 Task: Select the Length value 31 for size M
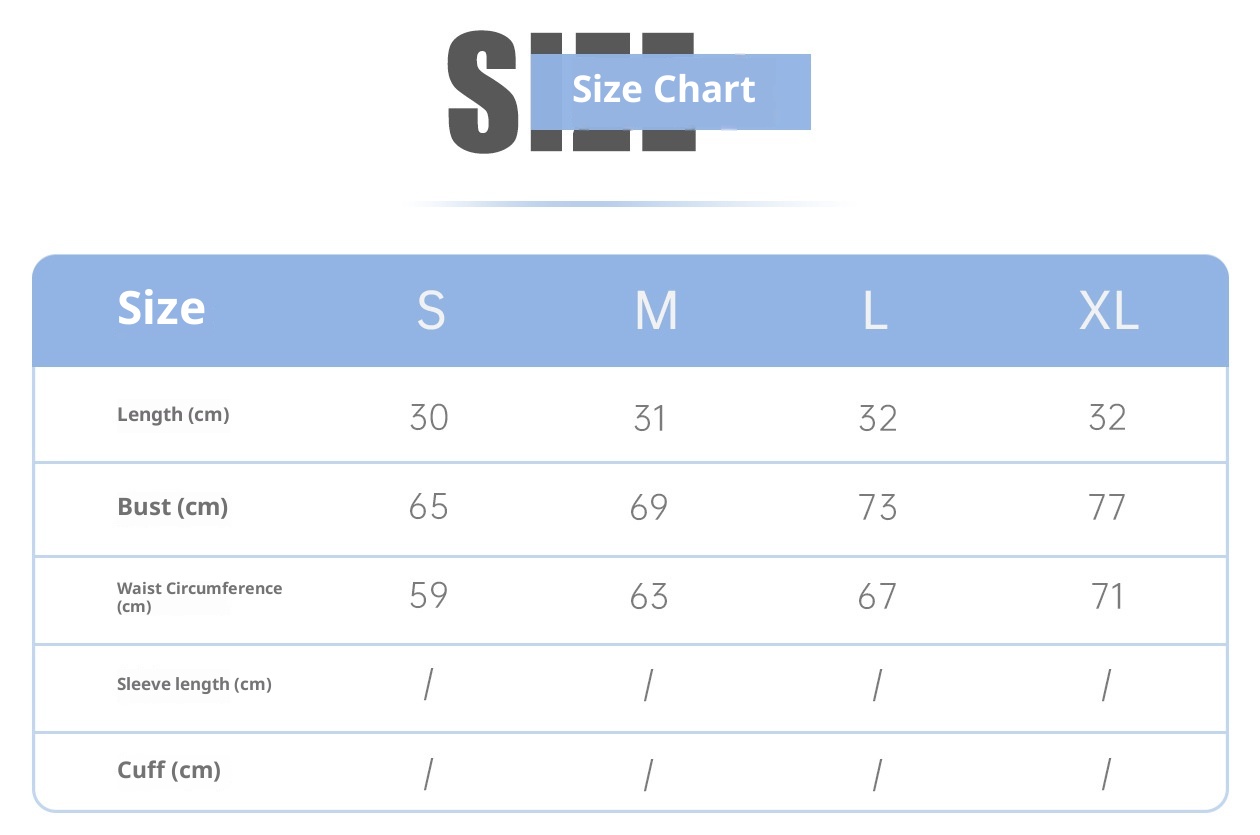click(x=649, y=417)
